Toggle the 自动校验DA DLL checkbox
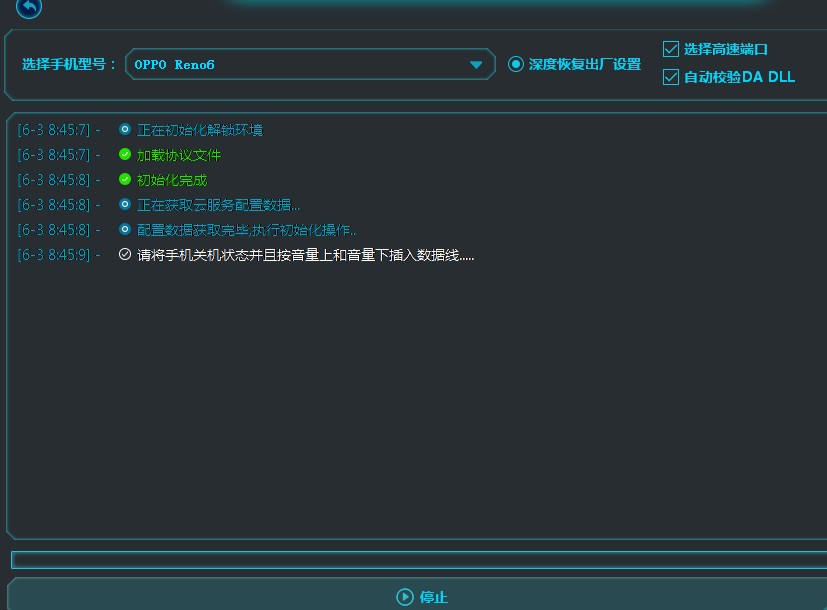Screen dimensions: 827x610 [x=670, y=77]
